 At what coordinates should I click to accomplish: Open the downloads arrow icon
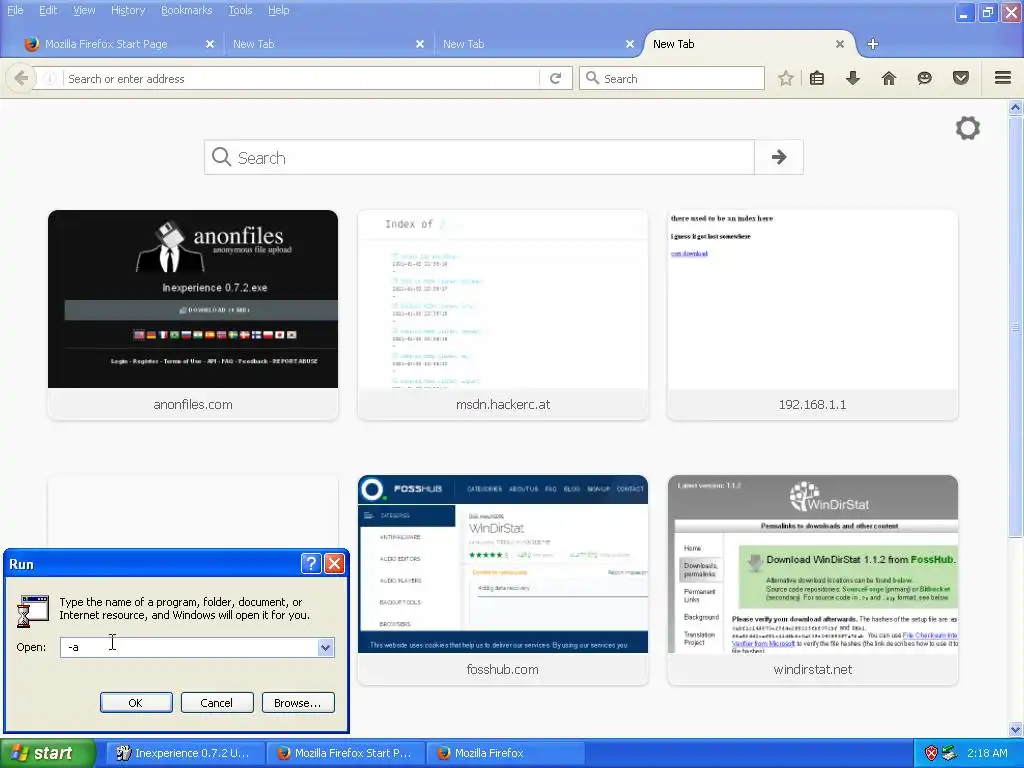[853, 78]
